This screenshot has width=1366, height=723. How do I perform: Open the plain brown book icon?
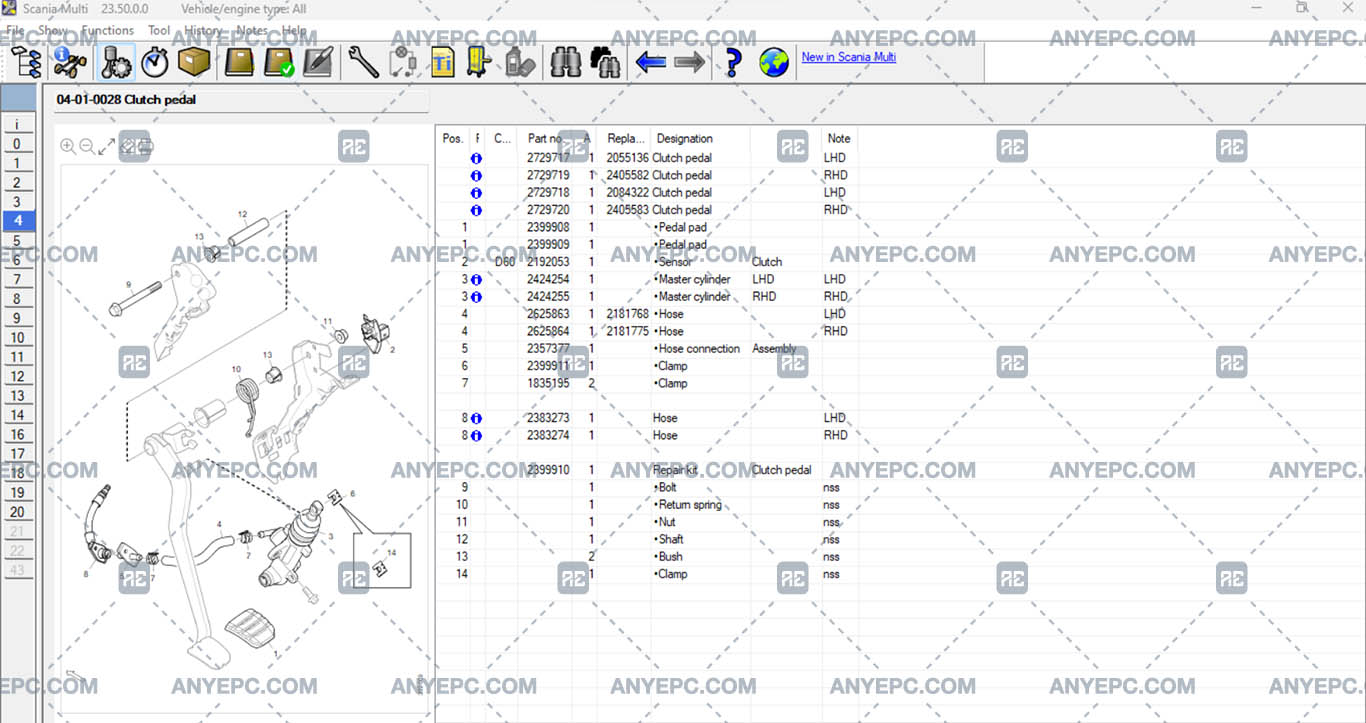240,62
